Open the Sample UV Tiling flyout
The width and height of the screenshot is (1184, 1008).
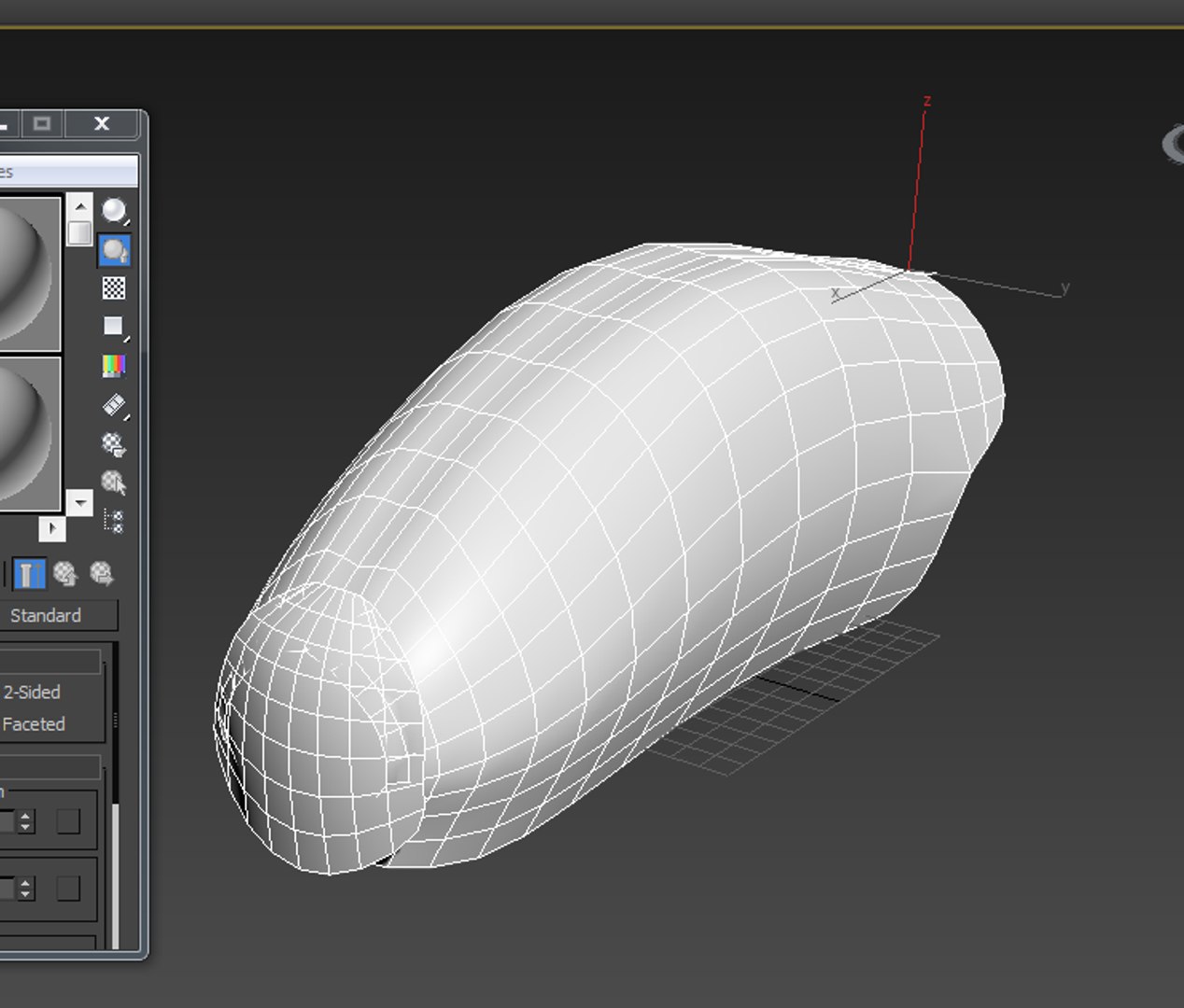click(115, 327)
